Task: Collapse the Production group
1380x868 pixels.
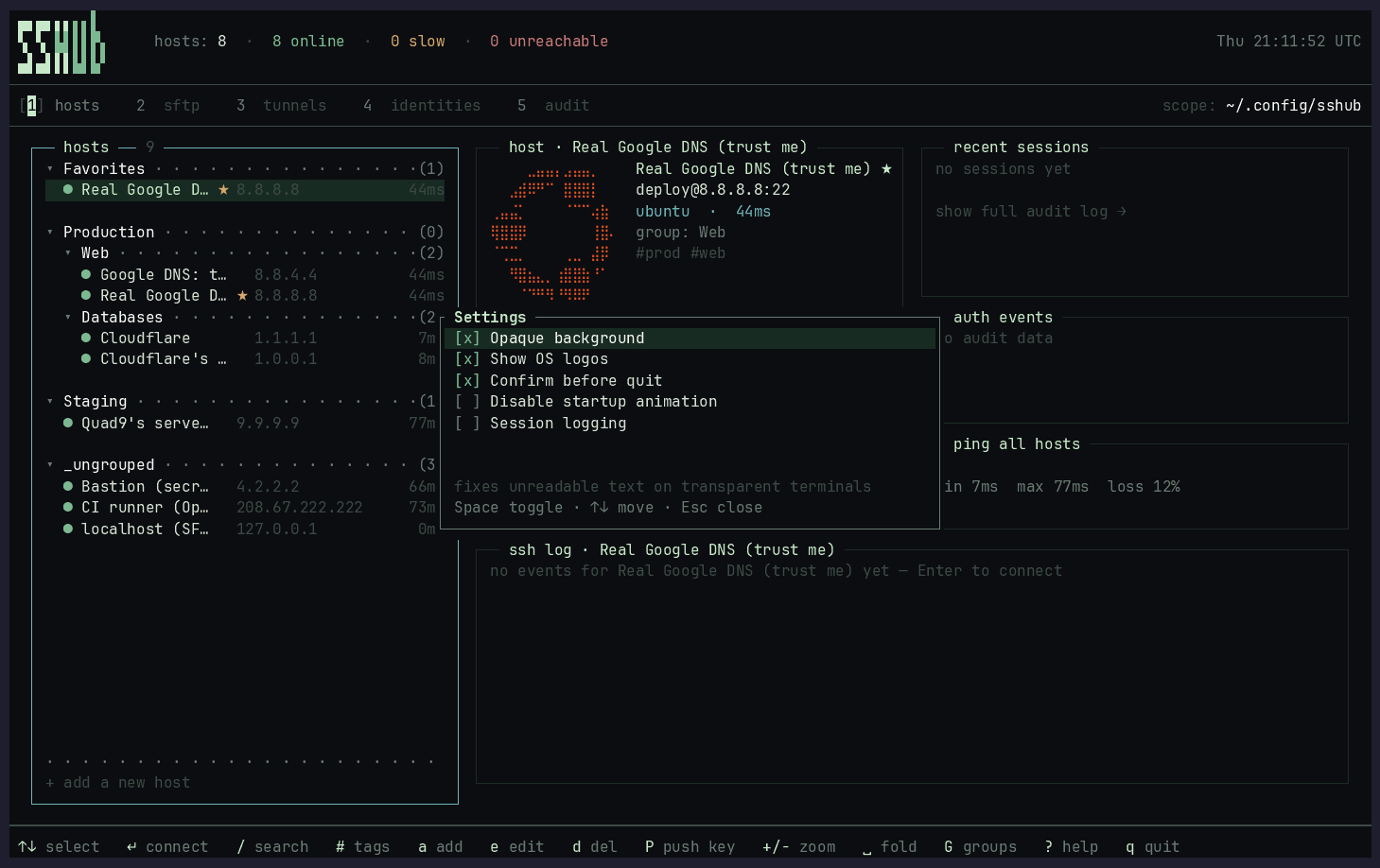Action: (50, 232)
